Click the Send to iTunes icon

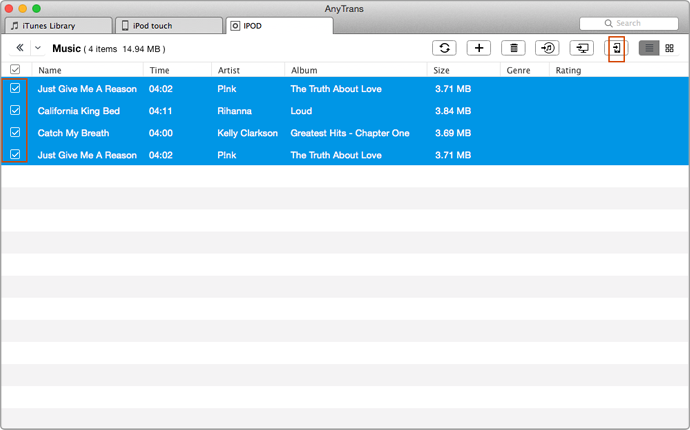coord(547,48)
